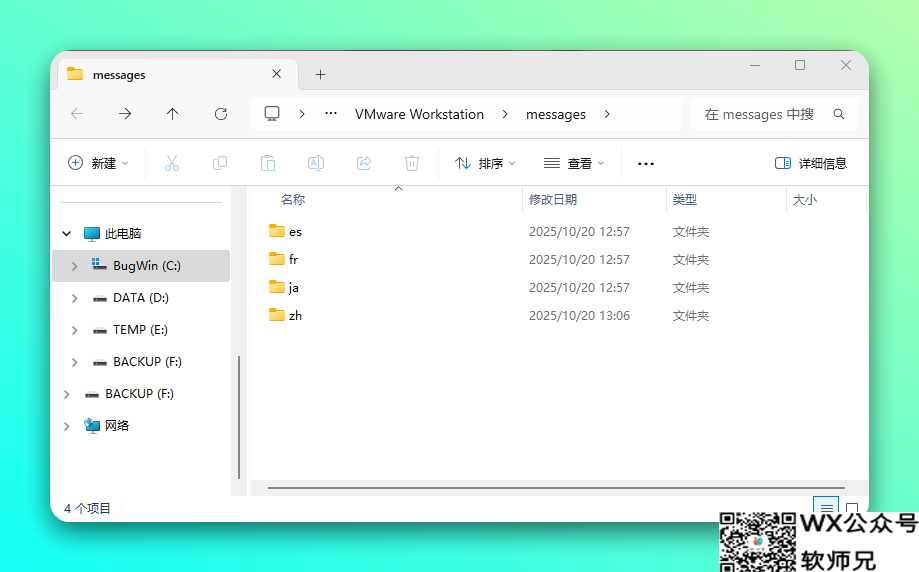Expand the BugWin (C:) drive tree node

click(x=74, y=266)
